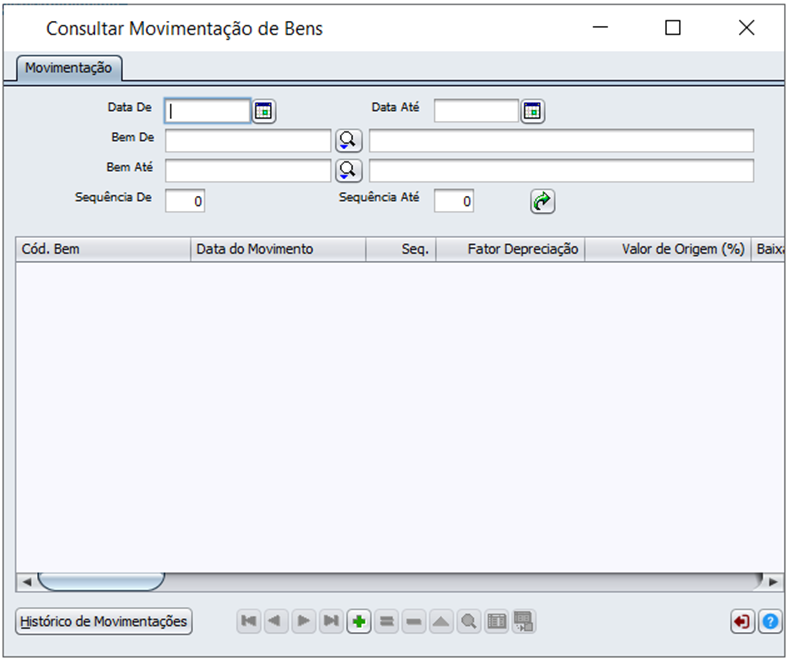This screenshot has width=788, height=660.
Task: Click the edit record equals-sign icon
Action: [x=386, y=621]
